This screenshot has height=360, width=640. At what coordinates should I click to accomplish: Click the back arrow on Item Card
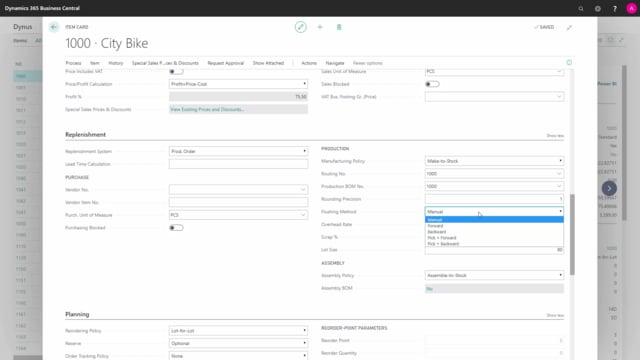[x=53, y=27]
